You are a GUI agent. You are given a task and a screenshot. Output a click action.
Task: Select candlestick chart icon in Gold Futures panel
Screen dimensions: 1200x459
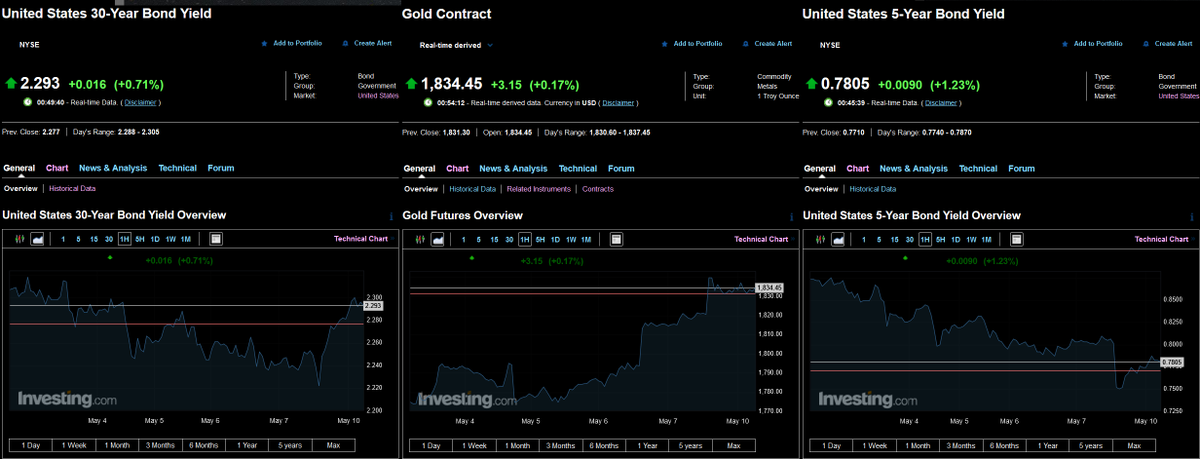(421, 239)
